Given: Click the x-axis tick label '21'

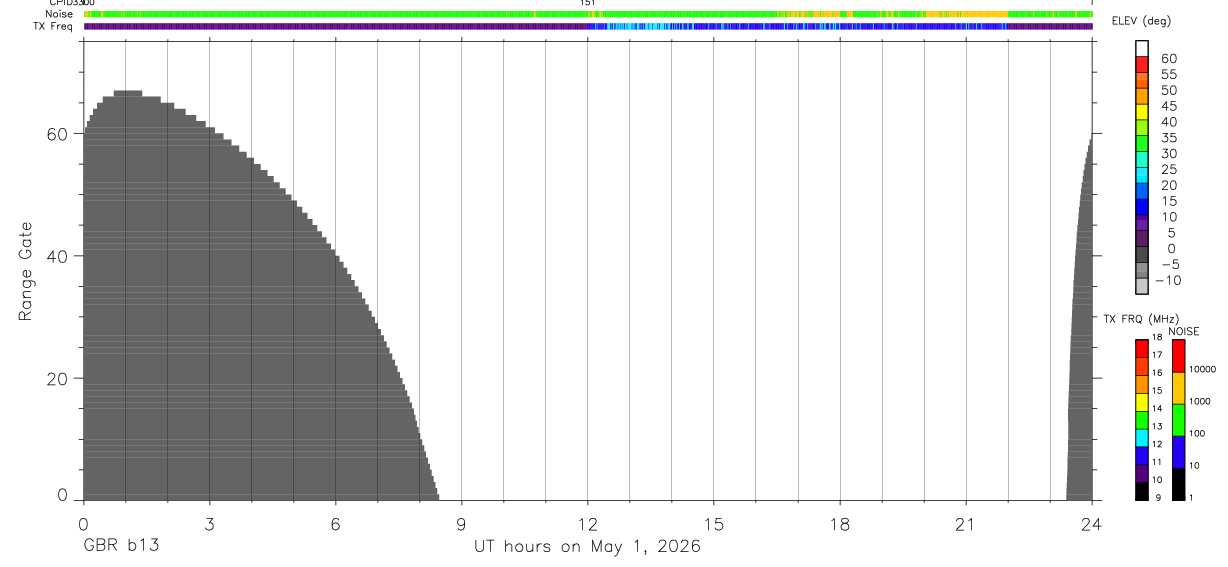Looking at the screenshot, I should [x=966, y=524].
